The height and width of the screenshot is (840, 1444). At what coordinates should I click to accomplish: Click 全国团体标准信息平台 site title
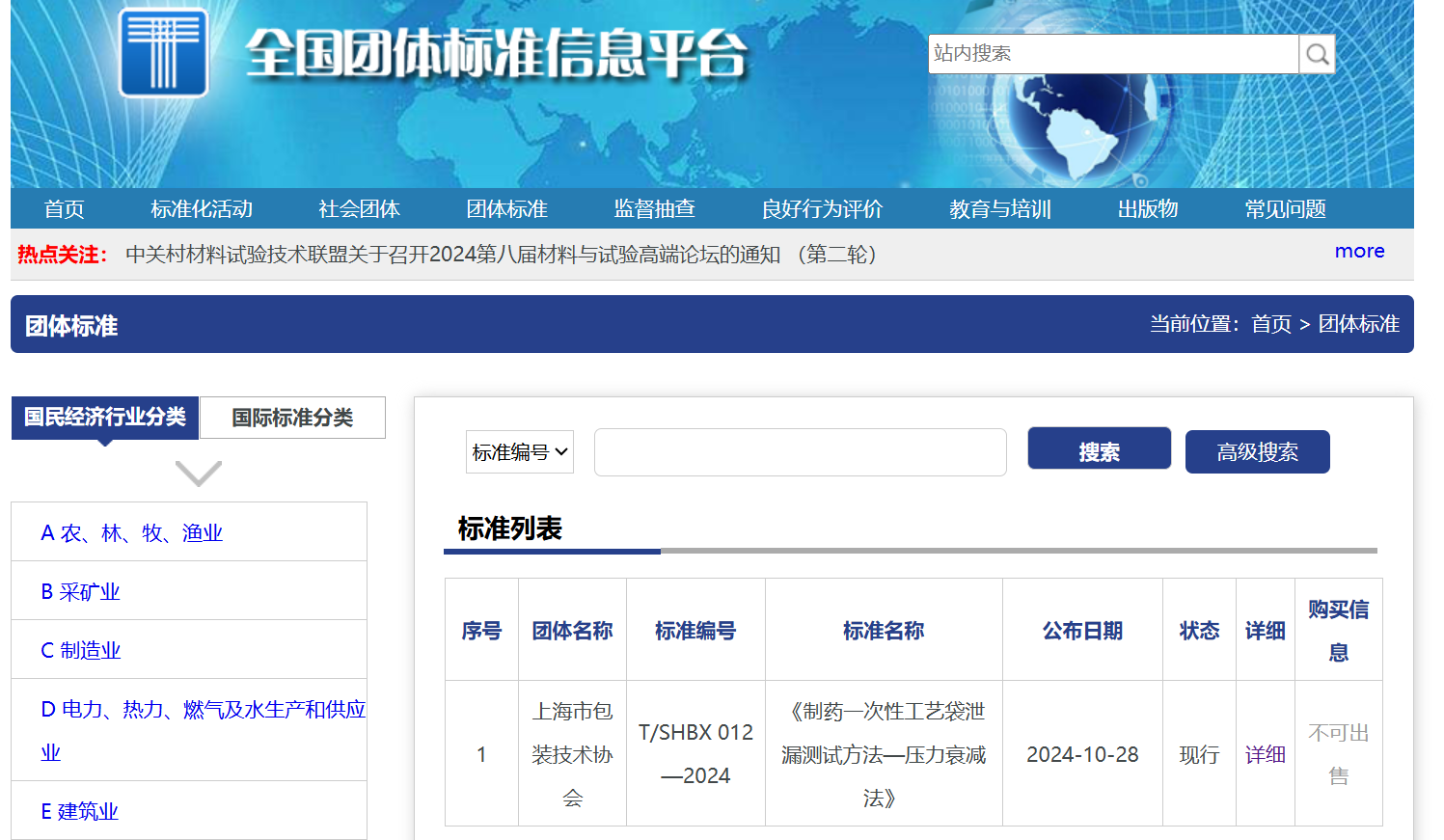point(497,54)
